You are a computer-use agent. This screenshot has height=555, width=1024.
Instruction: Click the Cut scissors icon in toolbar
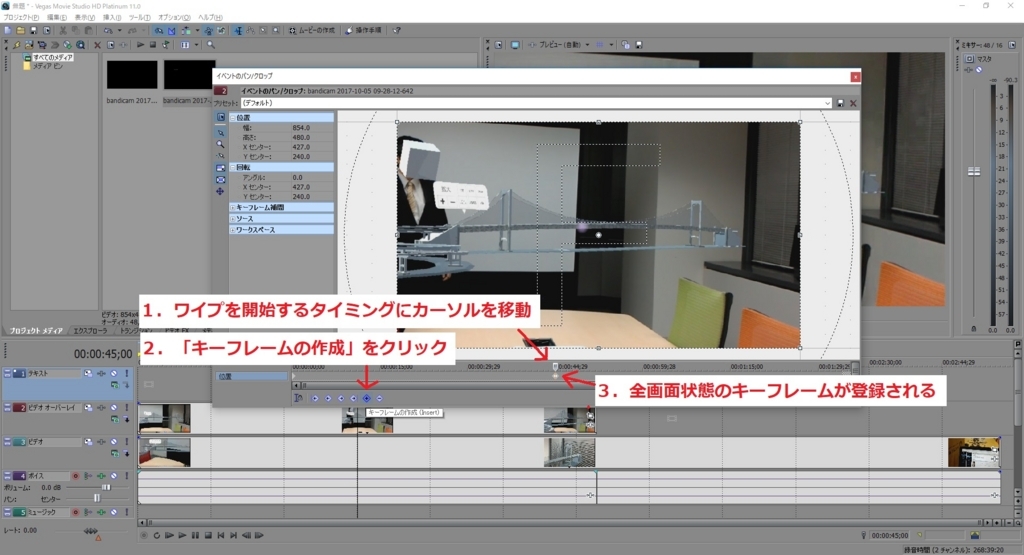[x=63, y=30]
